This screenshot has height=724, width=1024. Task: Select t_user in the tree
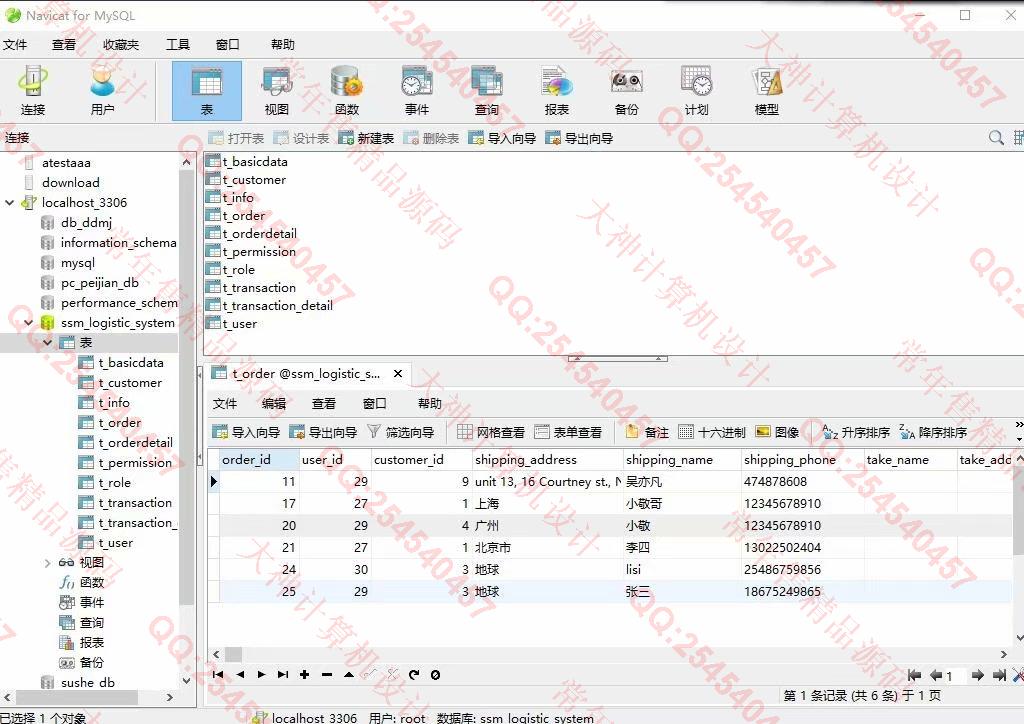coord(116,543)
